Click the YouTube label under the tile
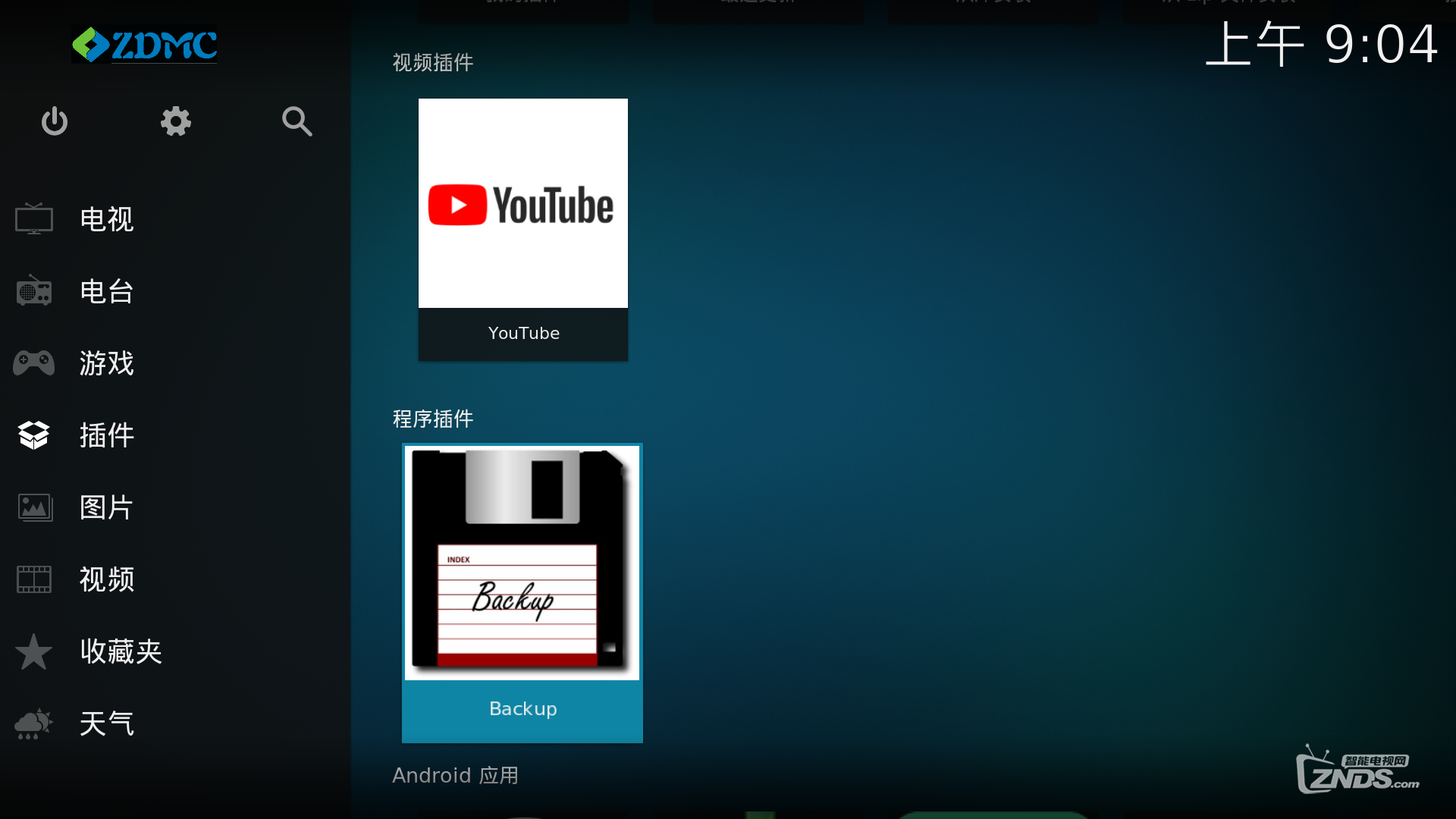 (523, 334)
